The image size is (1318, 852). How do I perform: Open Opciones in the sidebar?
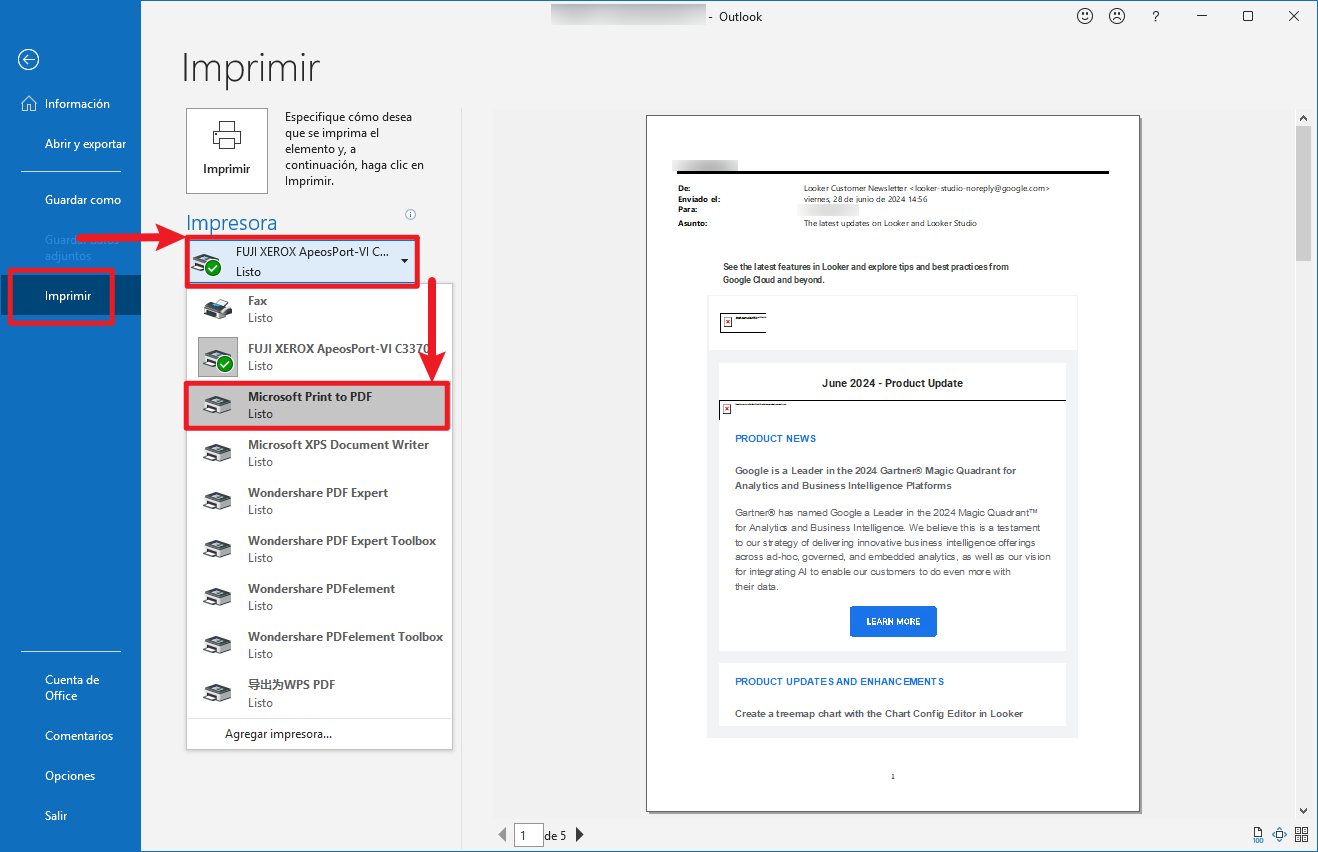click(70, 776)
